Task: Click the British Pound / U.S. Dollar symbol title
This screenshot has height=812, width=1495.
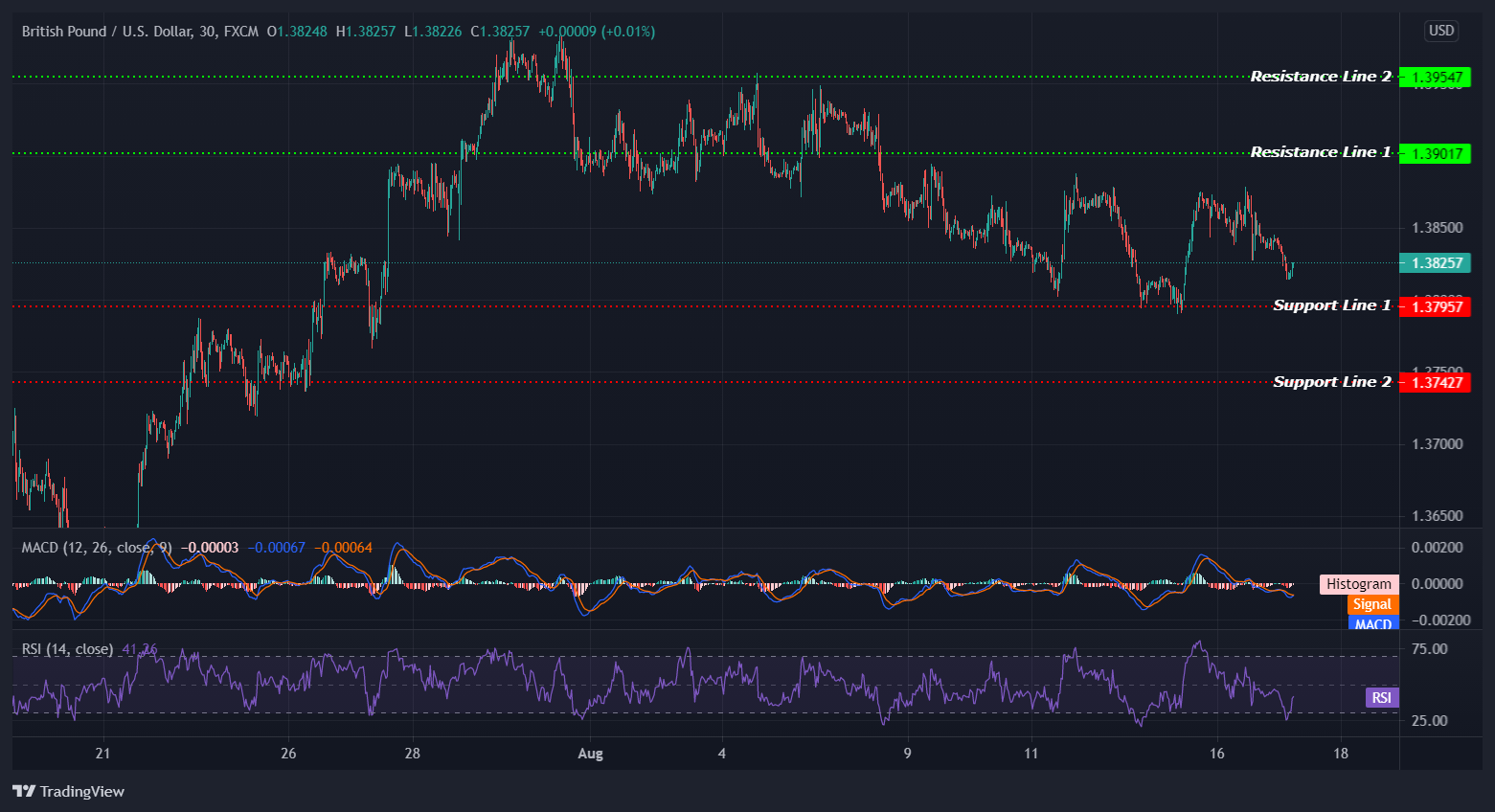Action: point(105,31)
